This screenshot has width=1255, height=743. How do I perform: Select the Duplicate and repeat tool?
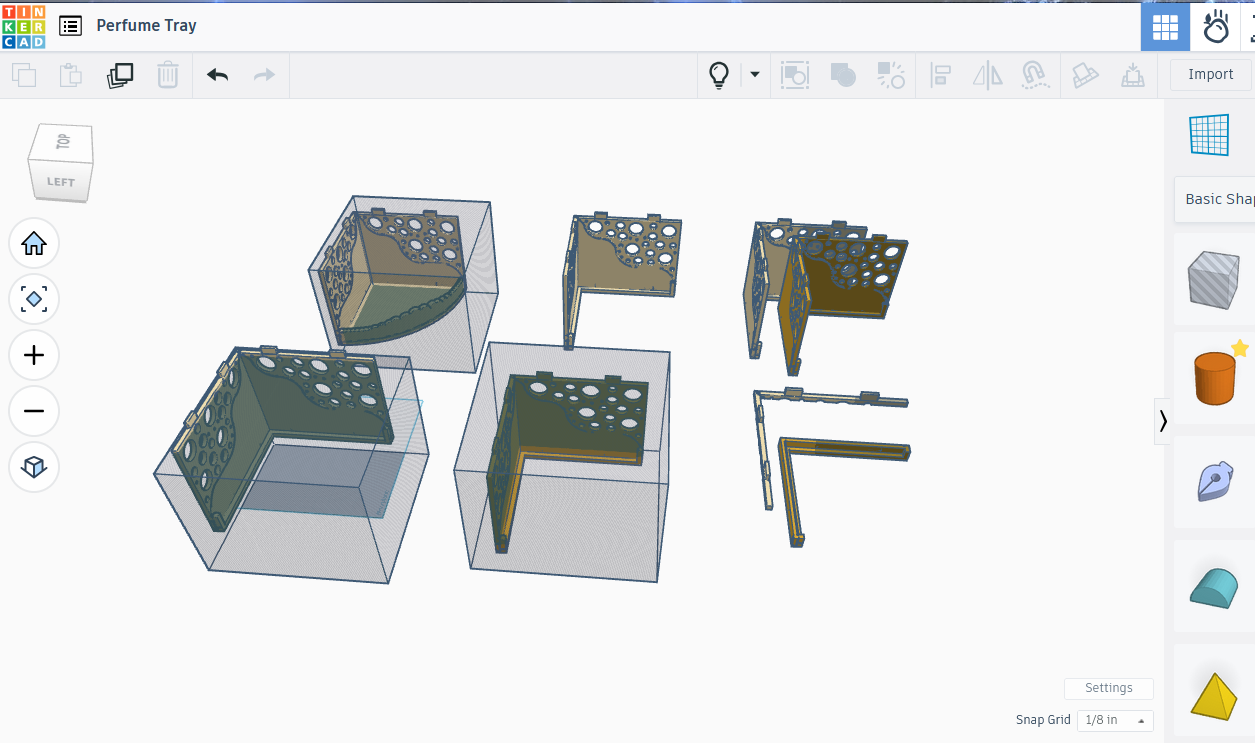coord(120,75)
